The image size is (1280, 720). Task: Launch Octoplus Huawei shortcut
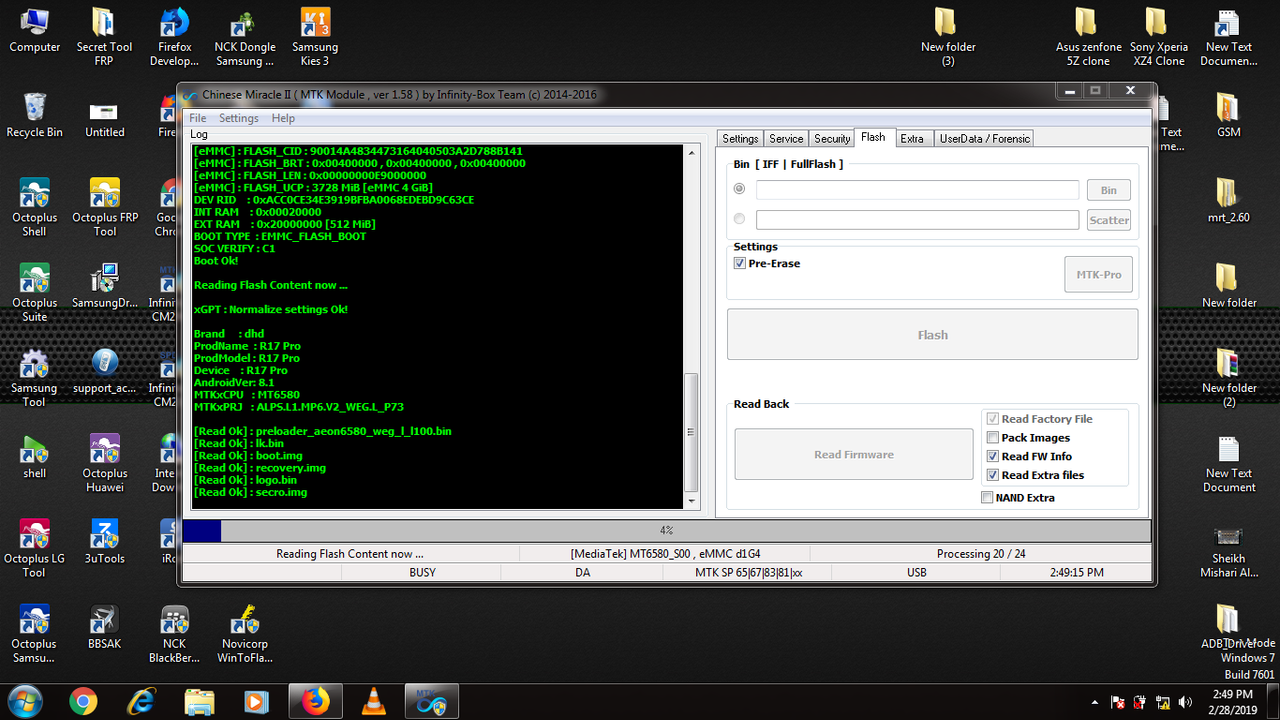[104, 463]
